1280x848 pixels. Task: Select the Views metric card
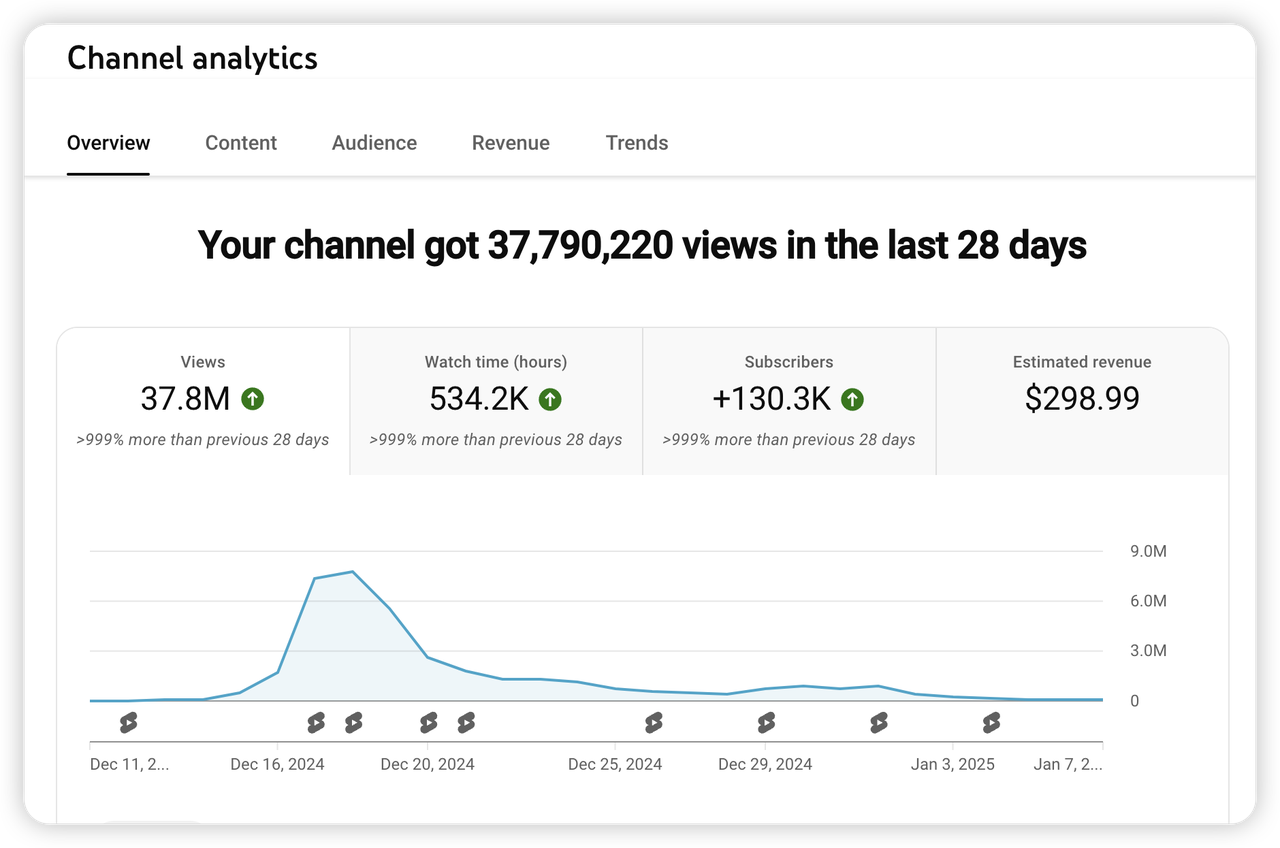pos(203,401)
